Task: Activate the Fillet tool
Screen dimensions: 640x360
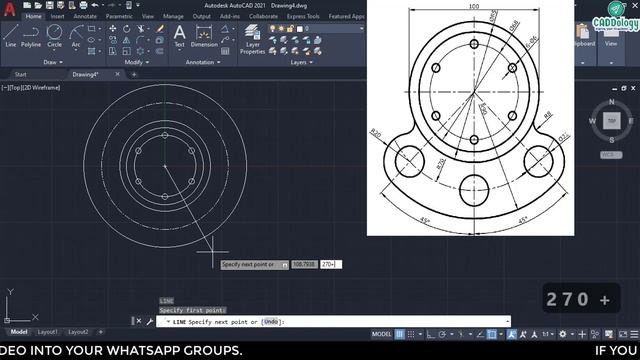Action: coord(140,40)
